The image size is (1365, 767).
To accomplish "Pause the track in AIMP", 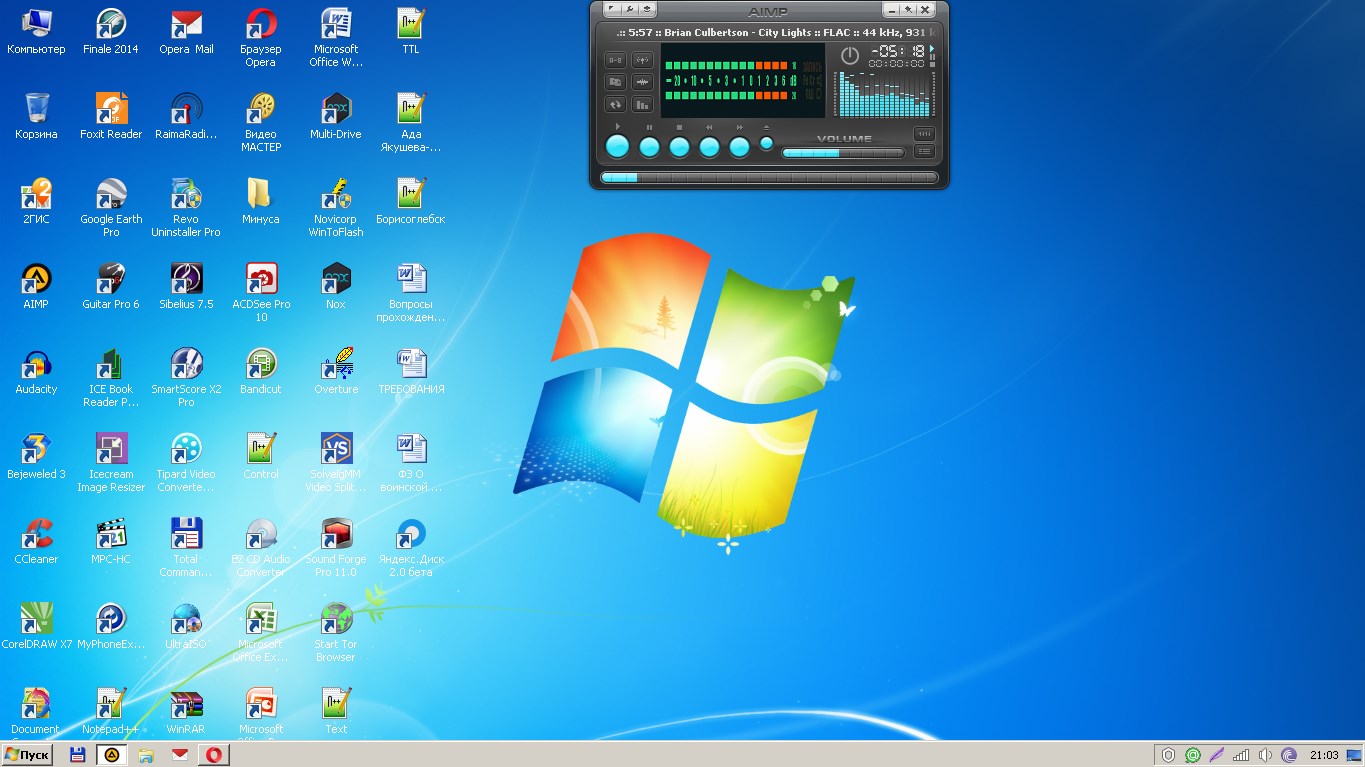I will (649, 147).
